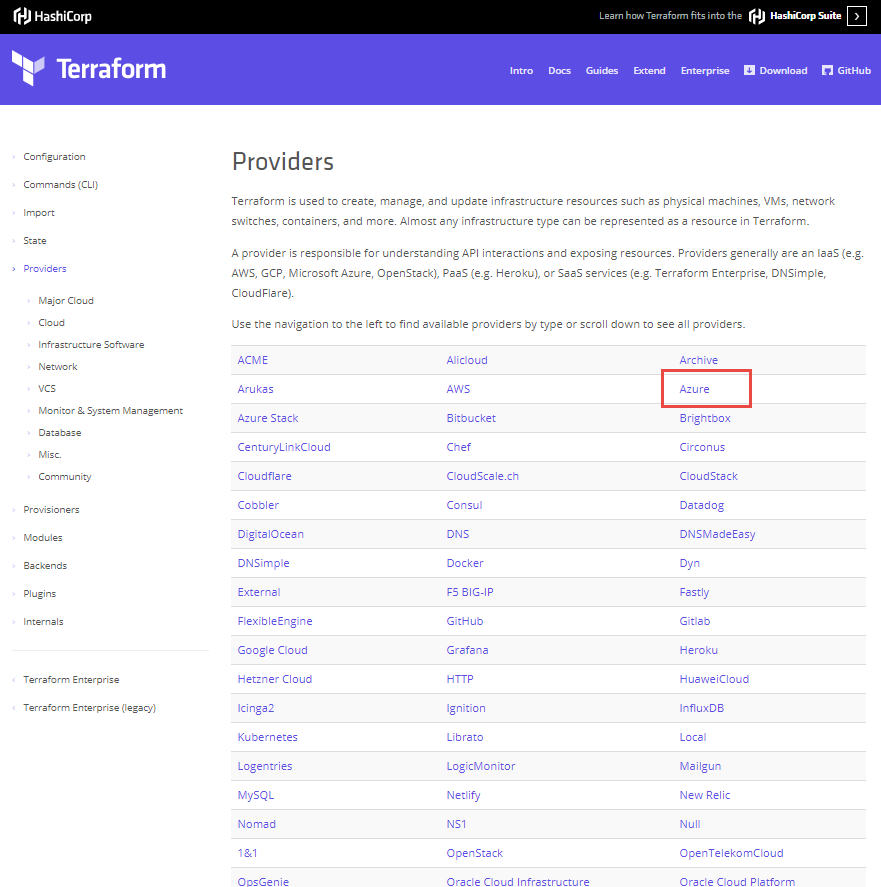Screen dimensions: 881x887
Task: Select Monitor & System Management subcategory
Action: tap(110, 411)
